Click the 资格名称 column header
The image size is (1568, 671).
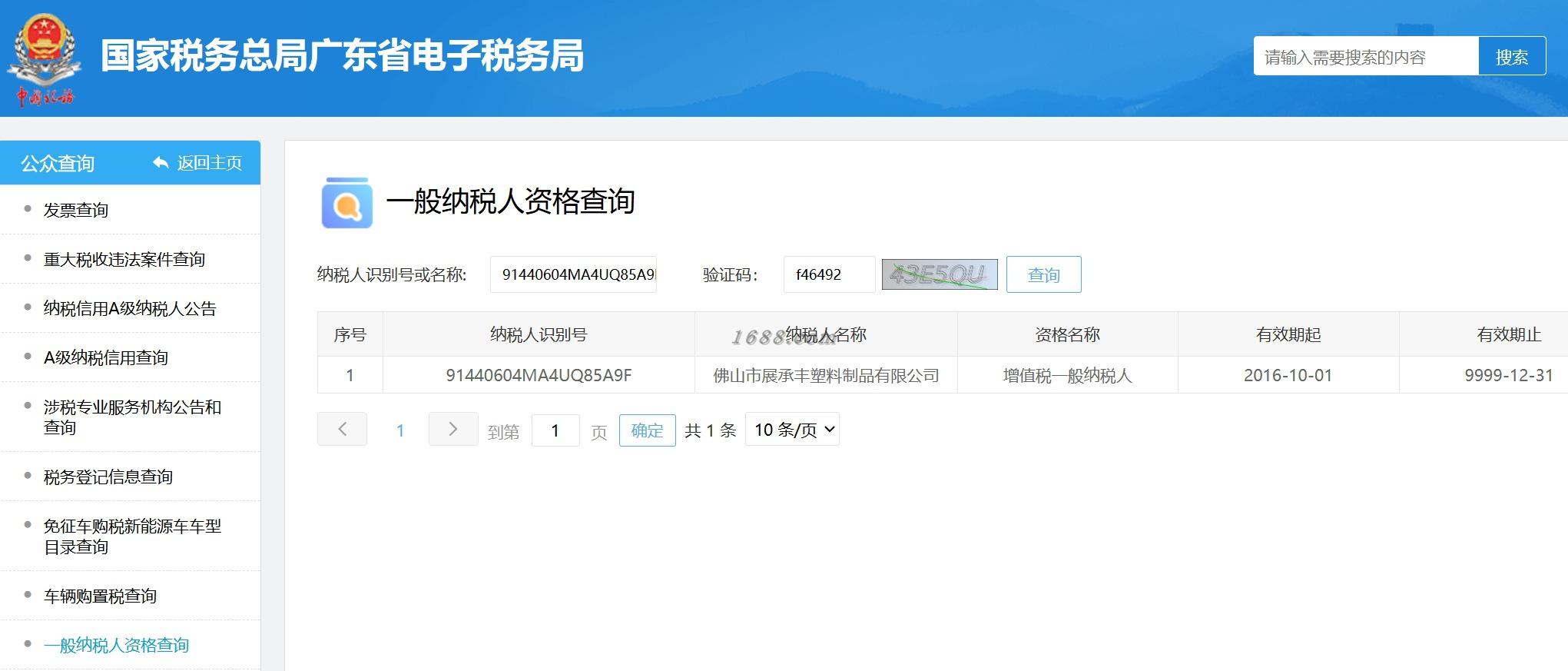click(x=1067, y=334)
